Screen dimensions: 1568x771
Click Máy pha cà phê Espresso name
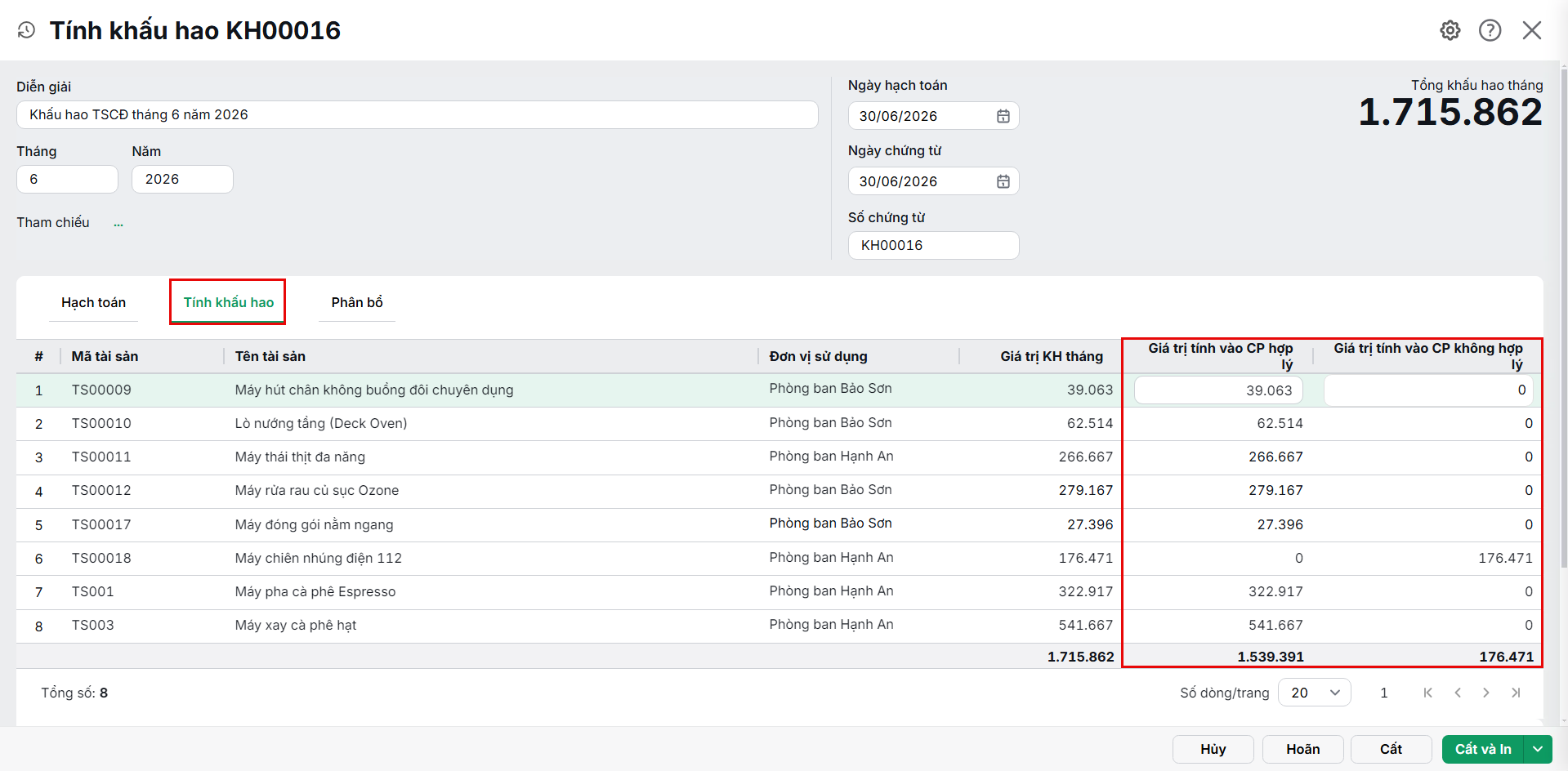pyautogui.click(x=315, y=592)
